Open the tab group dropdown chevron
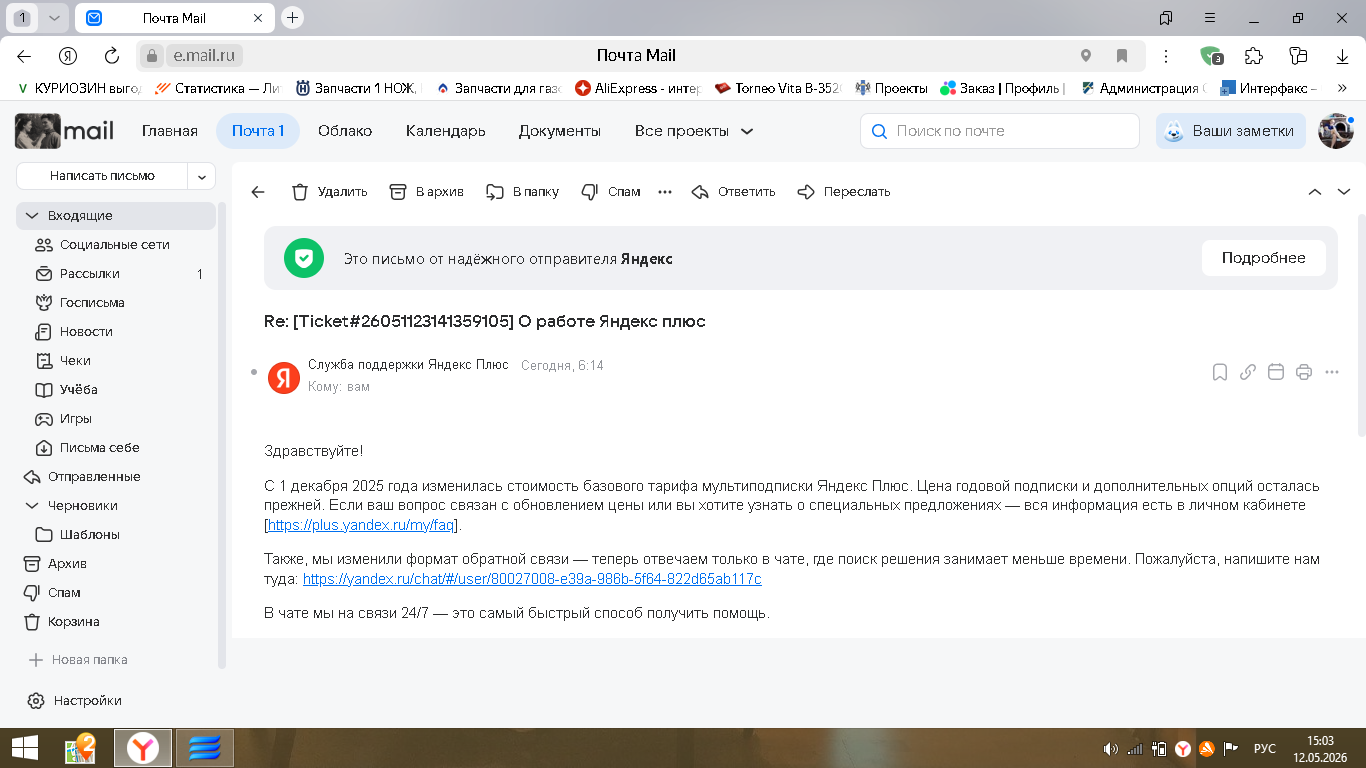The height and width of the screenshot is (768, 1366). 54,18
